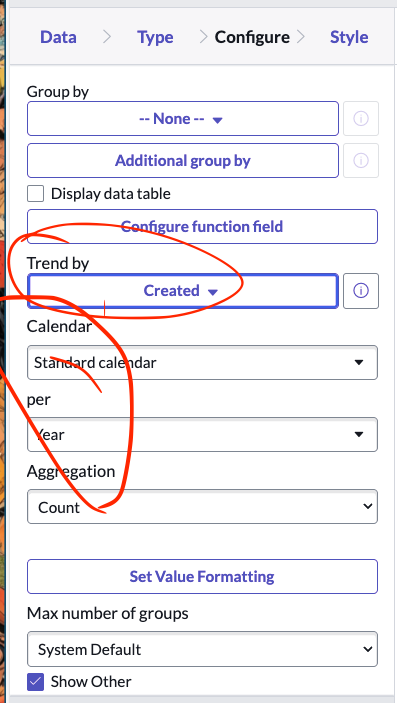The height and width of the screenshot is (703, 397).
Task: Click Configure function field button
Action: point(202,226)
